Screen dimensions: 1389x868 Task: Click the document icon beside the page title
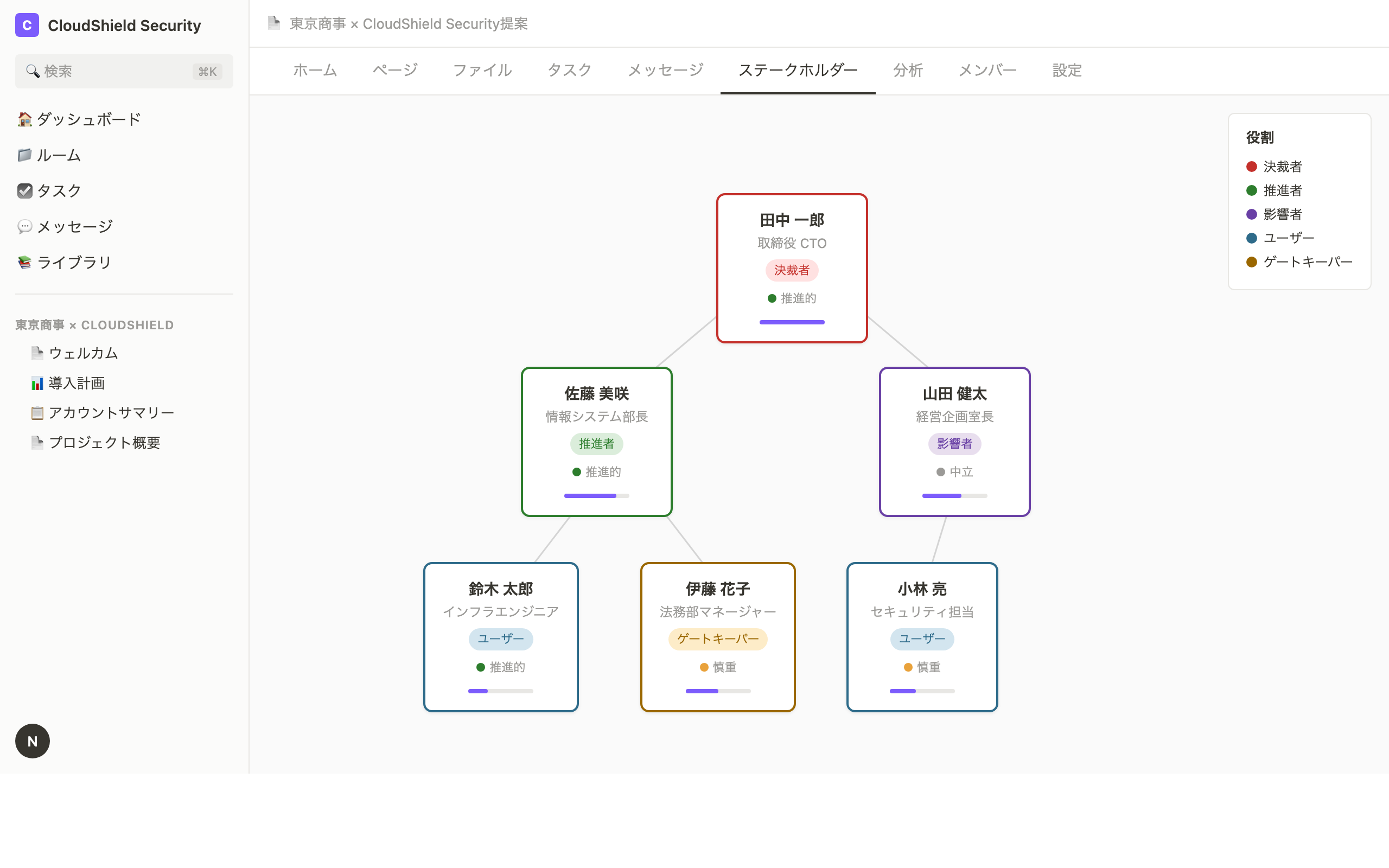(x=275, y=23)
